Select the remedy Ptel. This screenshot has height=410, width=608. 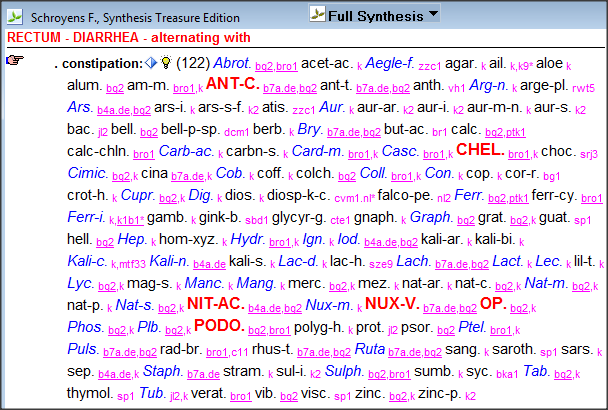point(472,327)
